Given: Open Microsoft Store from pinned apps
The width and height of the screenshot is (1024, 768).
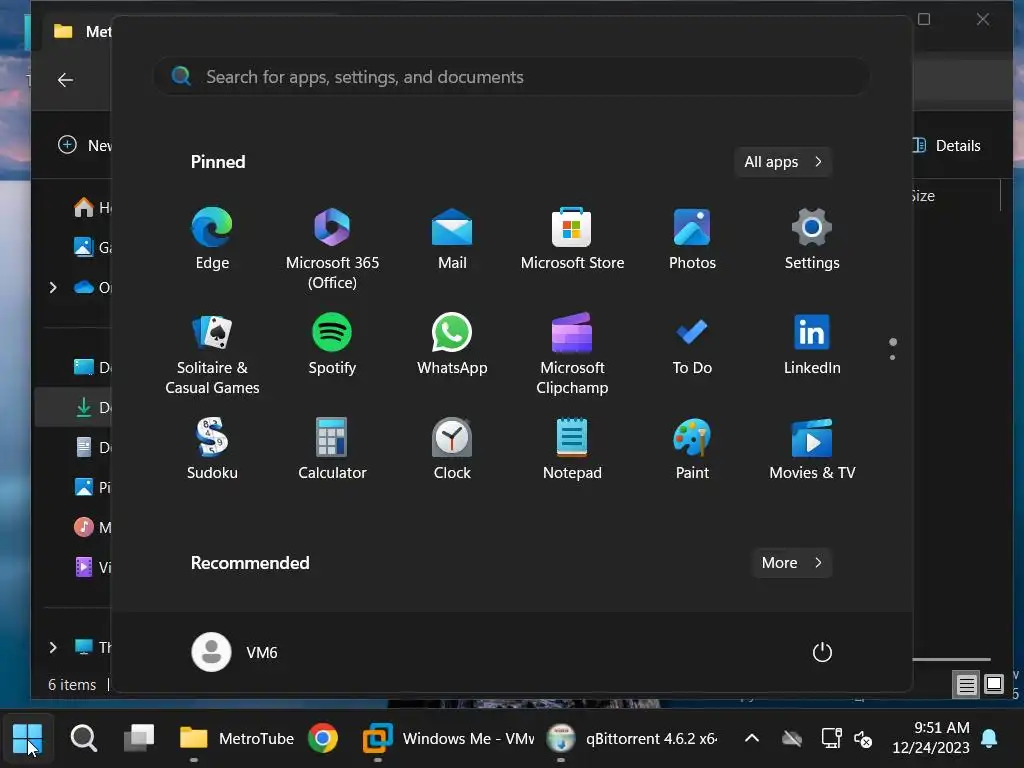Looking at the screenshot, I should coord(572,238).
